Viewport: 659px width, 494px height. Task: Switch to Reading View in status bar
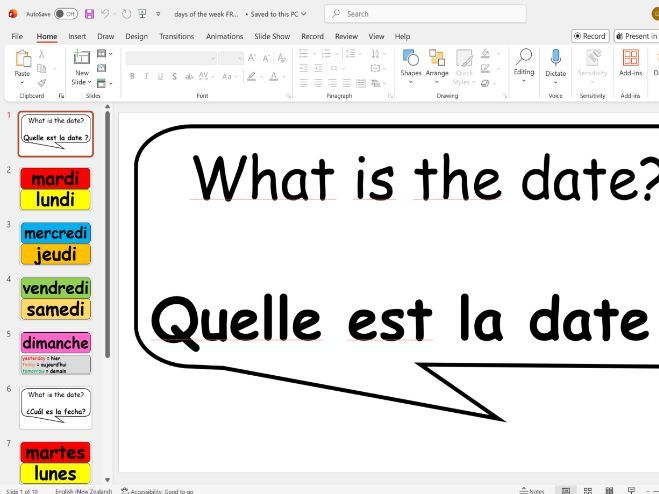click(x=609, y=490)
